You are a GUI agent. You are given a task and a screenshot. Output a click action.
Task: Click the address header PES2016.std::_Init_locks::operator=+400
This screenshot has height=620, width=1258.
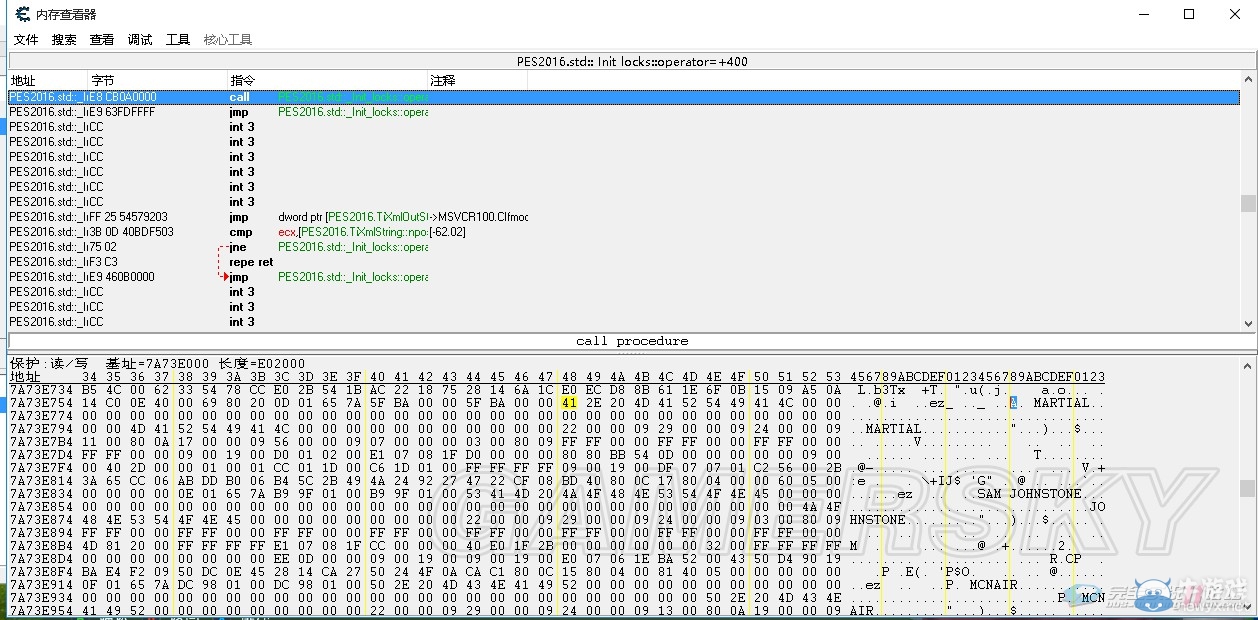[632, 62]
